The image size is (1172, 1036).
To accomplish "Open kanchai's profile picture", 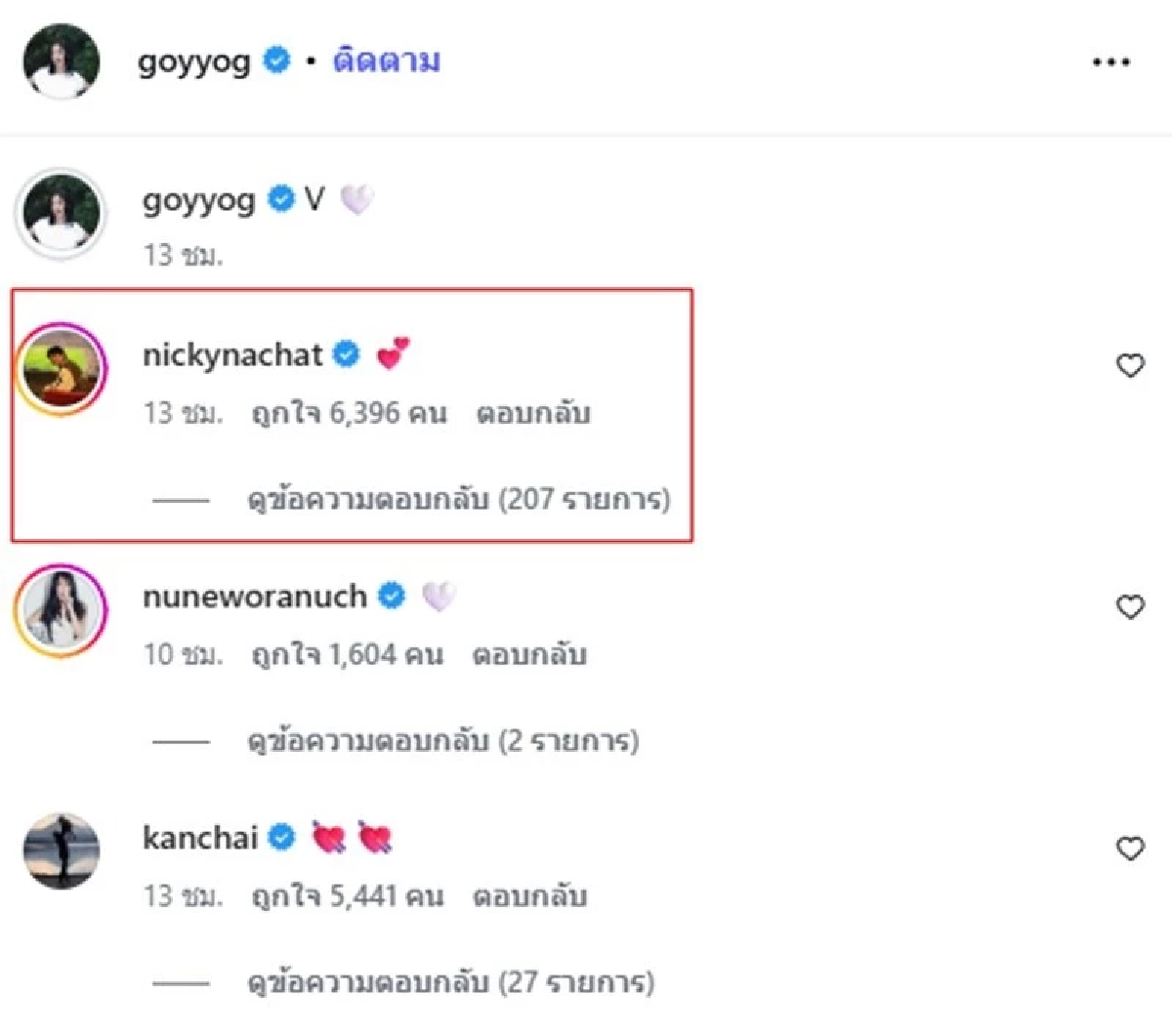I will click(x=61, y=848).
